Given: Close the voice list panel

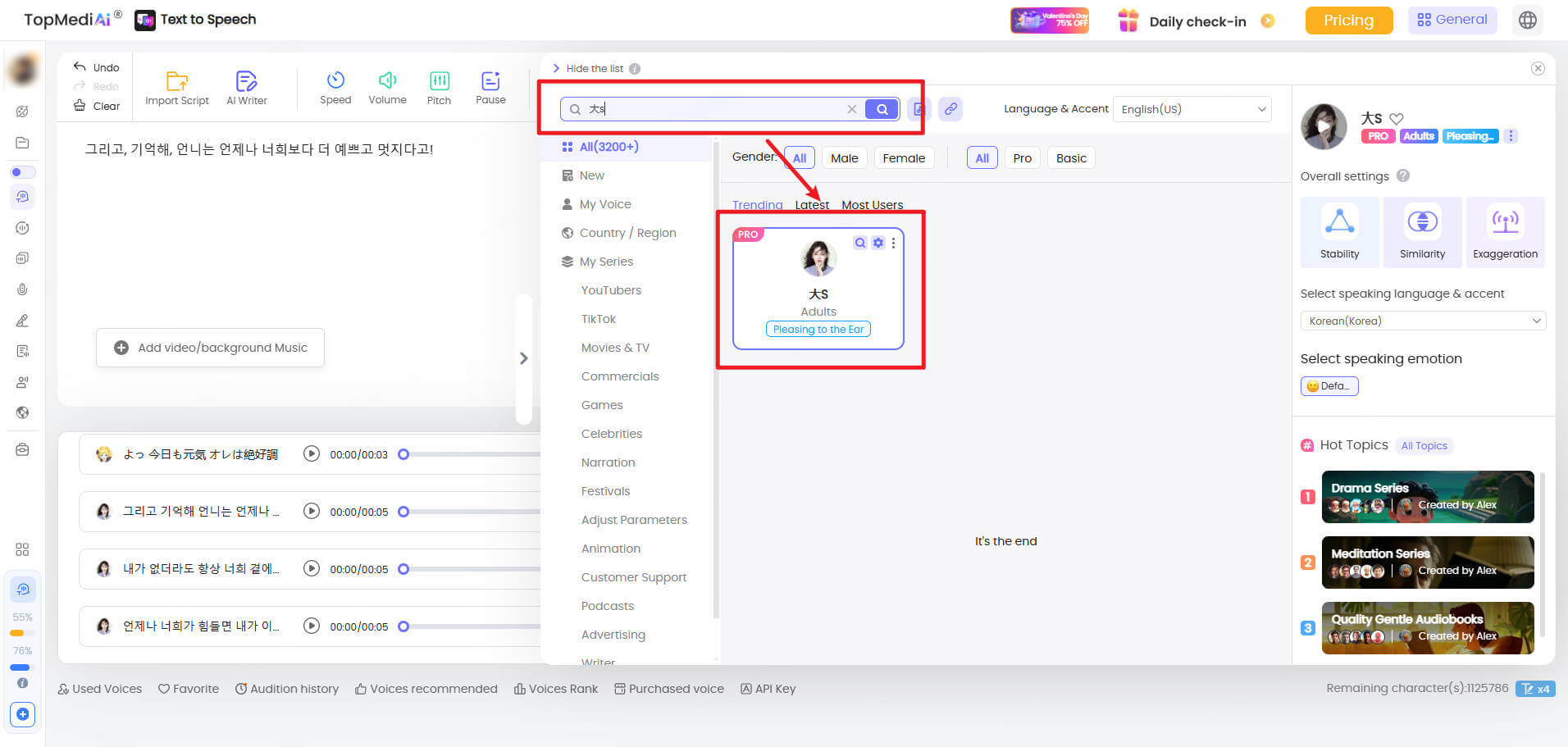Looking at the screenshot, I should tap(1538, 69).
